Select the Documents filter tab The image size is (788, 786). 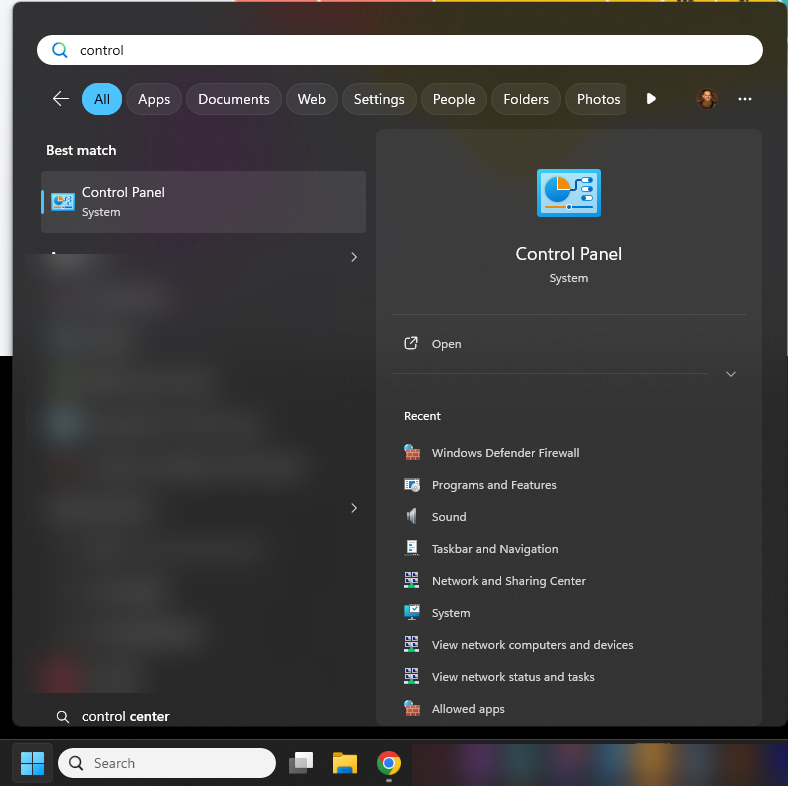tap(233, 99)
